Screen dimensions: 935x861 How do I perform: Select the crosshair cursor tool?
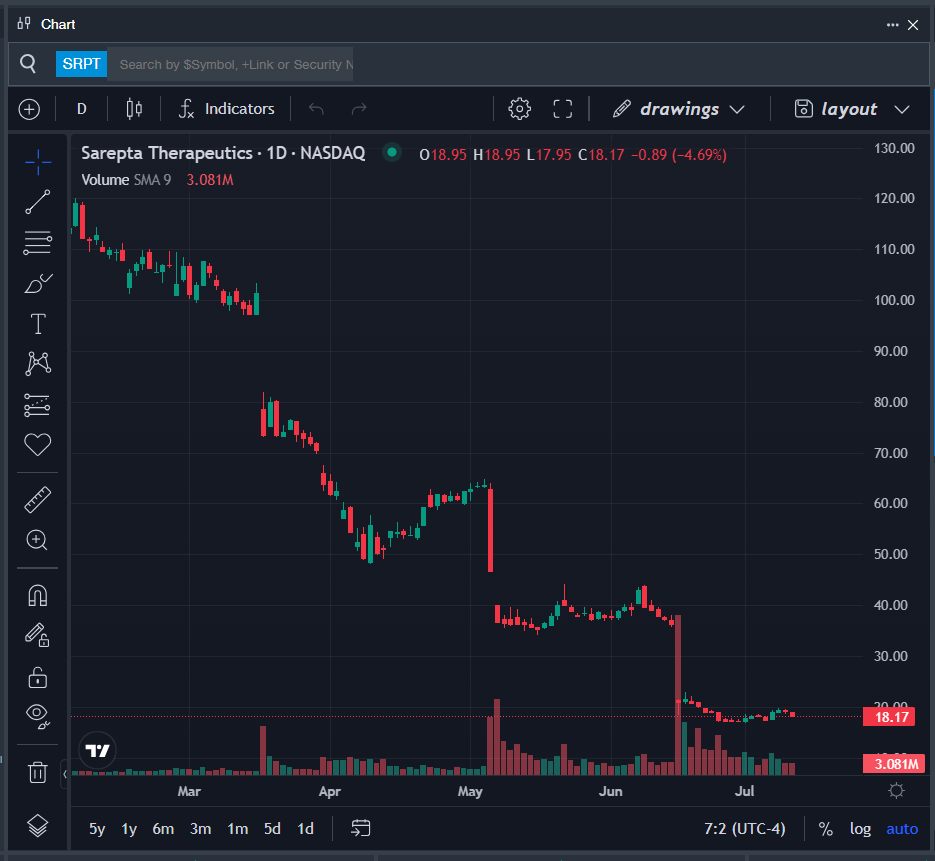pos(38,162)
